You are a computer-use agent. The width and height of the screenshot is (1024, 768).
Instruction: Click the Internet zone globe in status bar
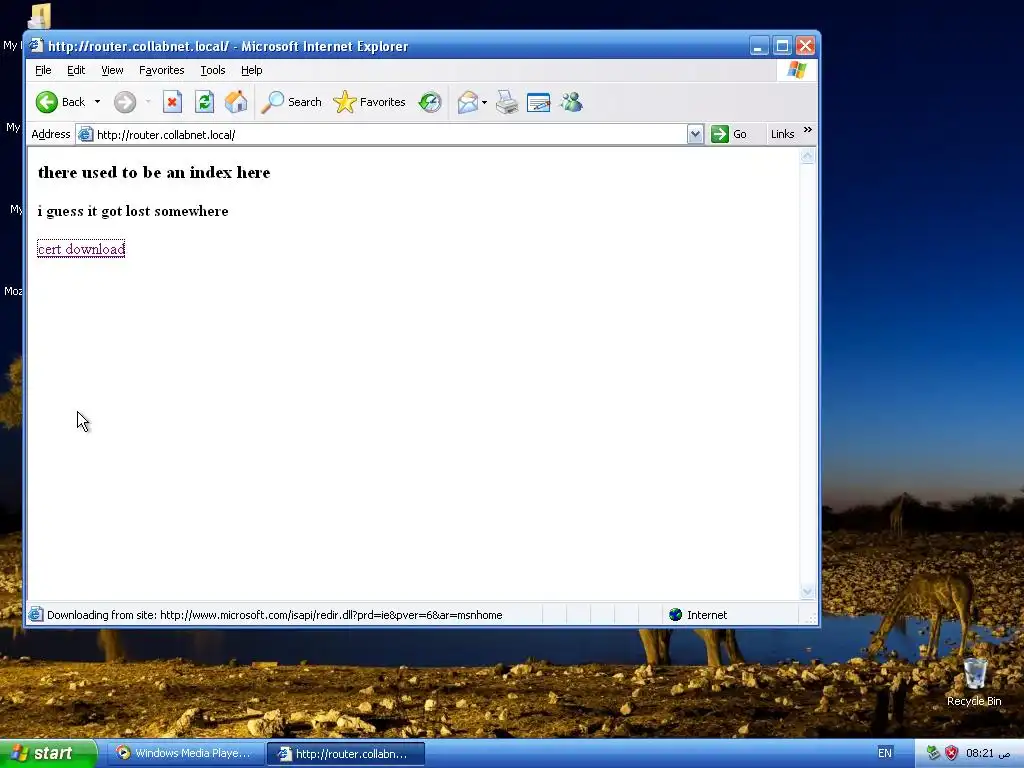(x=676, y=615)
